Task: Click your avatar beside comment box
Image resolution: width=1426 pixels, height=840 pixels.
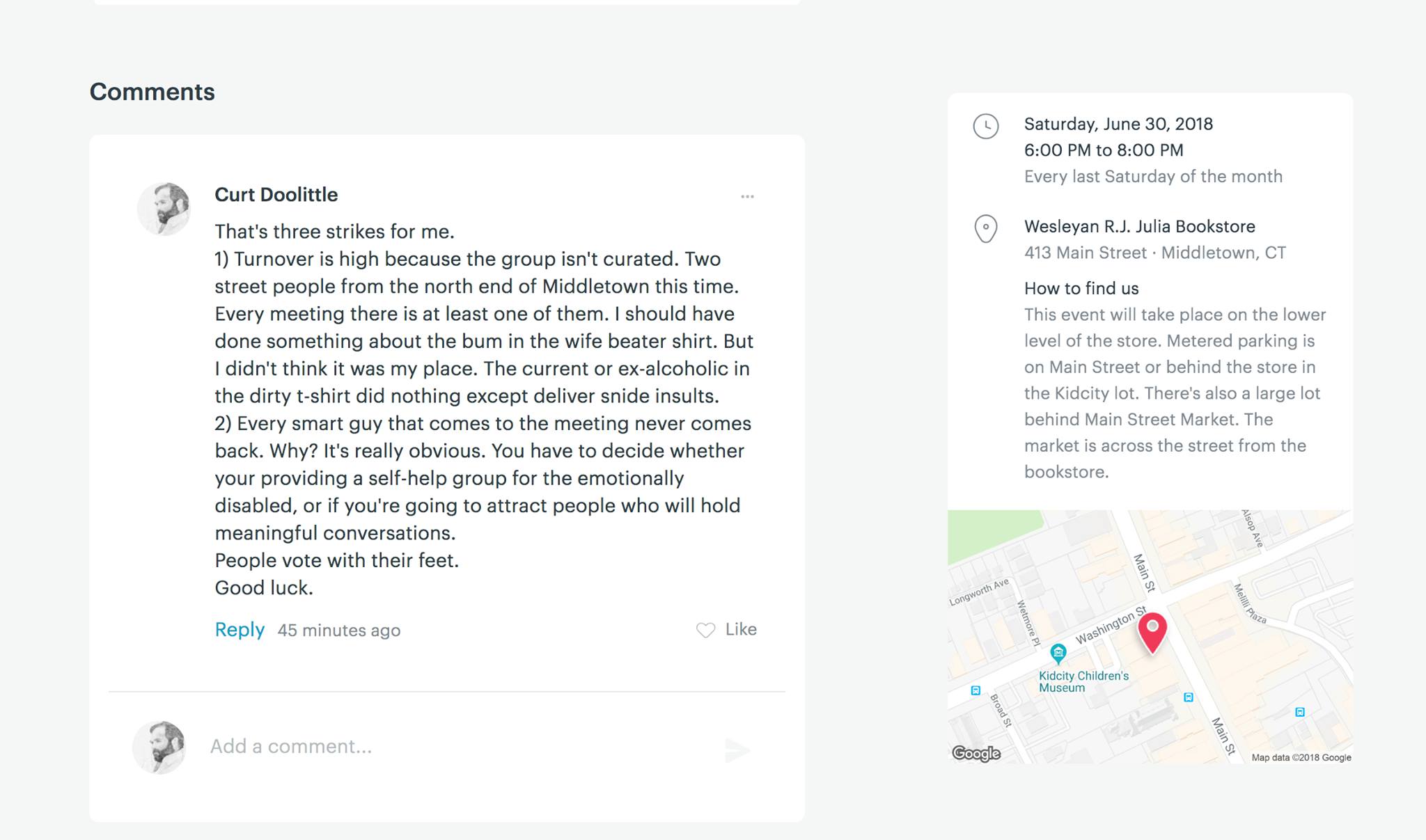Action: [159, 747]
